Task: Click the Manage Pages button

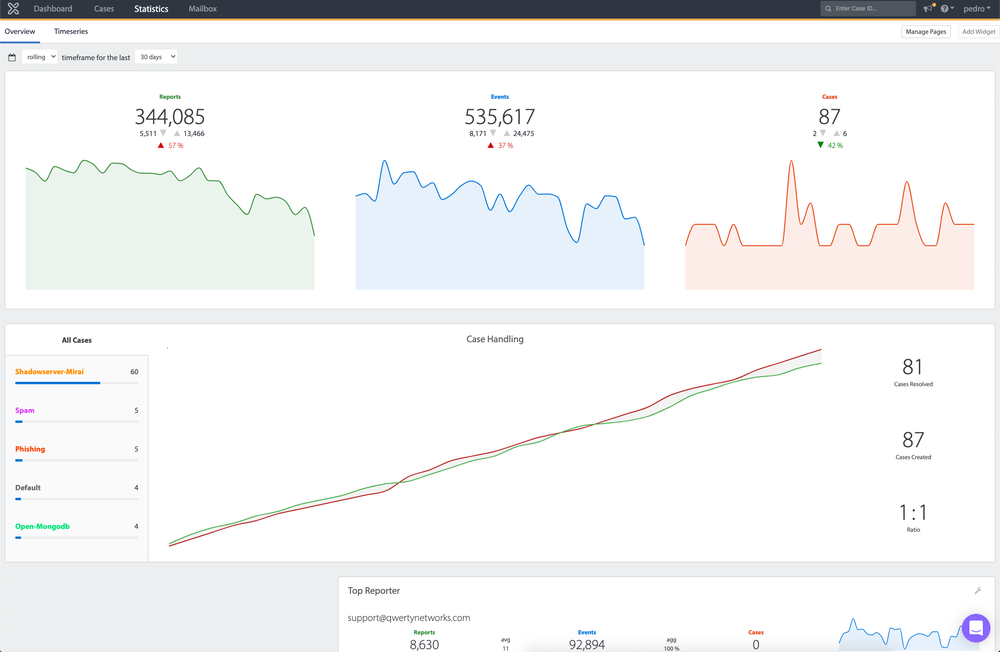Action: 926,31
